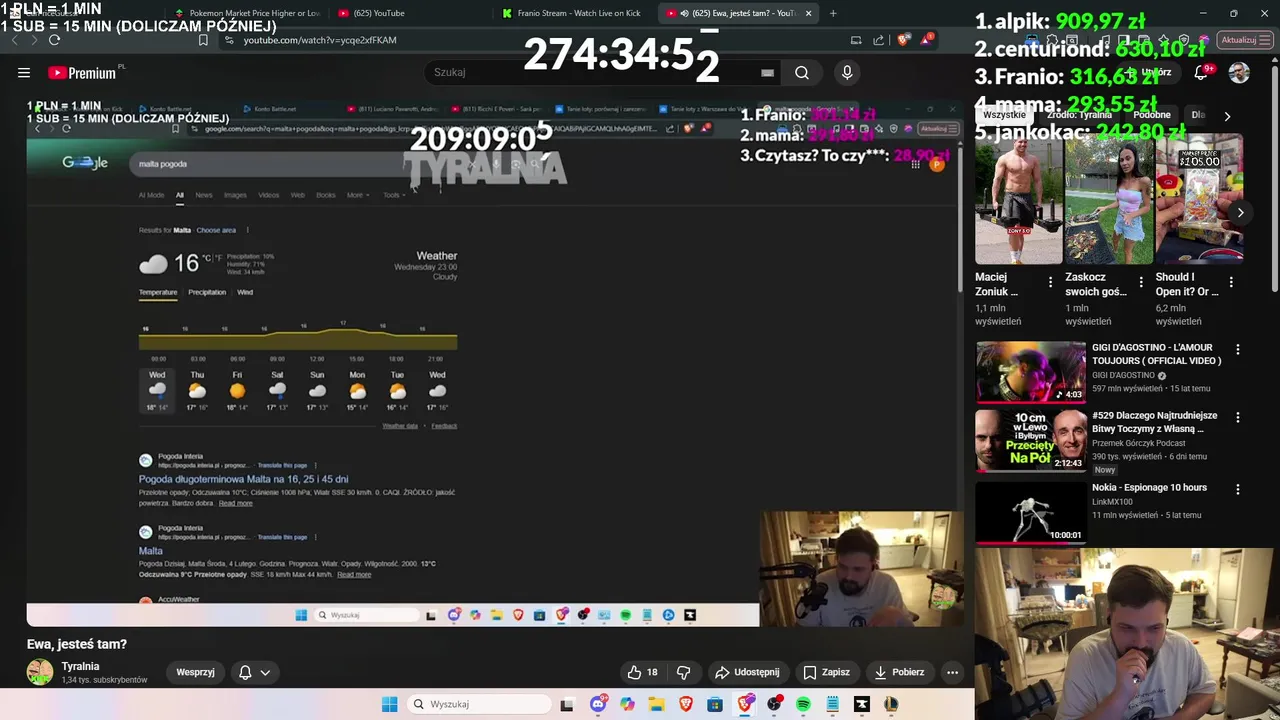Click the magnifier search button on YouTube
This screenshot has width=1280, height=720.
[x=802, y=72]
